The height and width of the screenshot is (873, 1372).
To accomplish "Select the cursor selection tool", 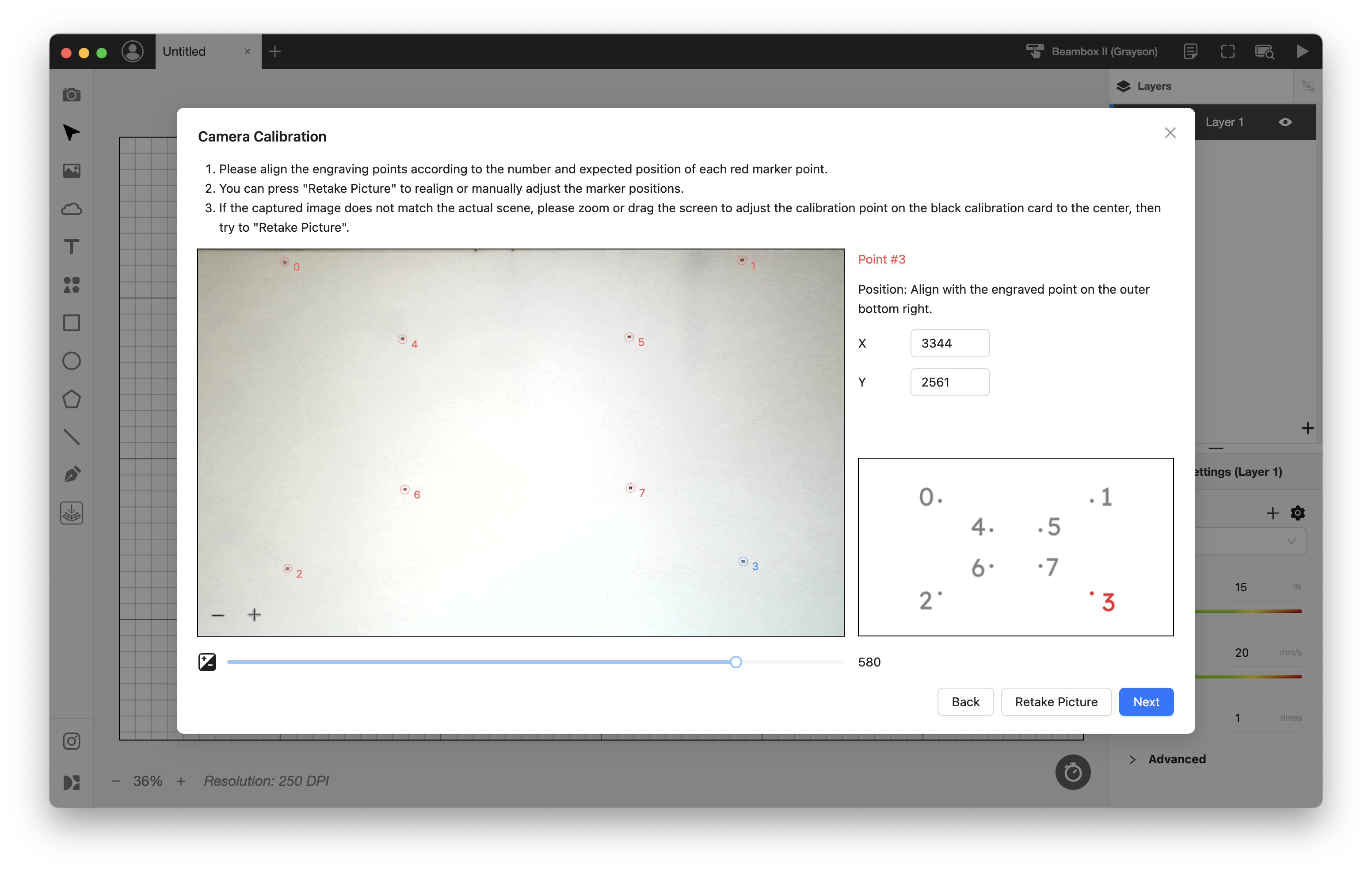I will point(71,132).
